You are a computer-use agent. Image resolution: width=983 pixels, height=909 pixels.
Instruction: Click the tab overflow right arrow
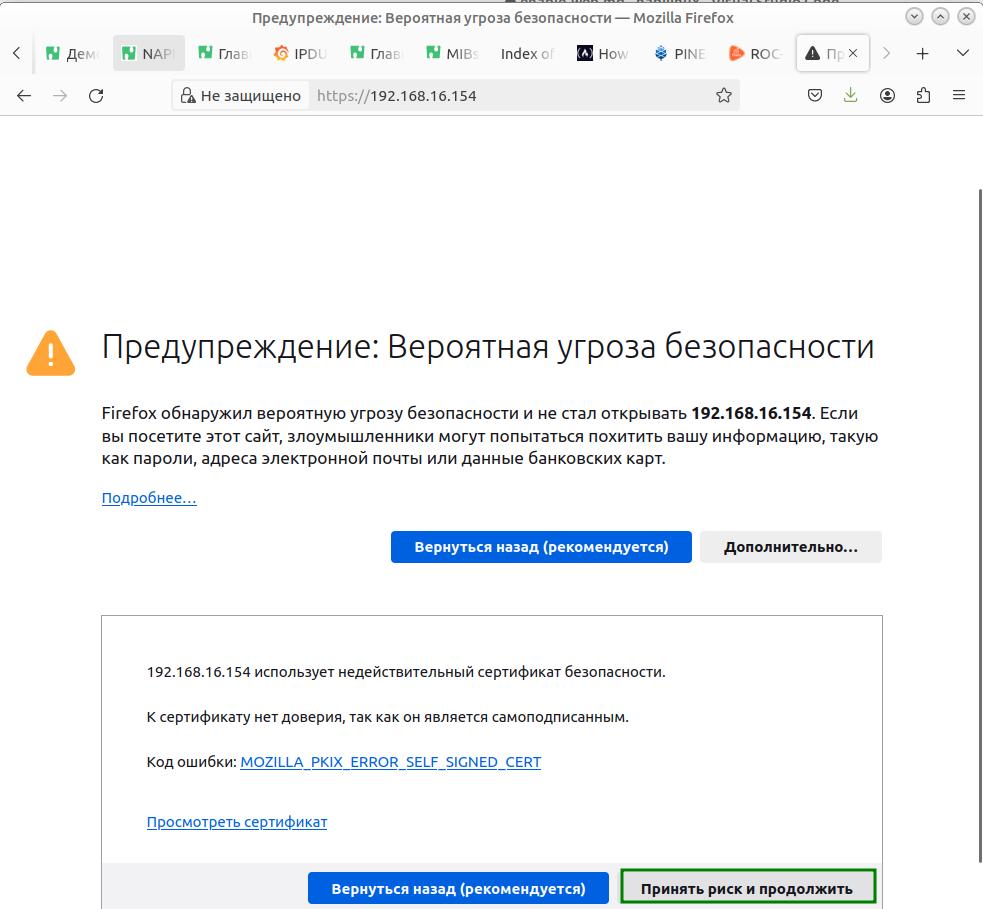click(886, 53)
